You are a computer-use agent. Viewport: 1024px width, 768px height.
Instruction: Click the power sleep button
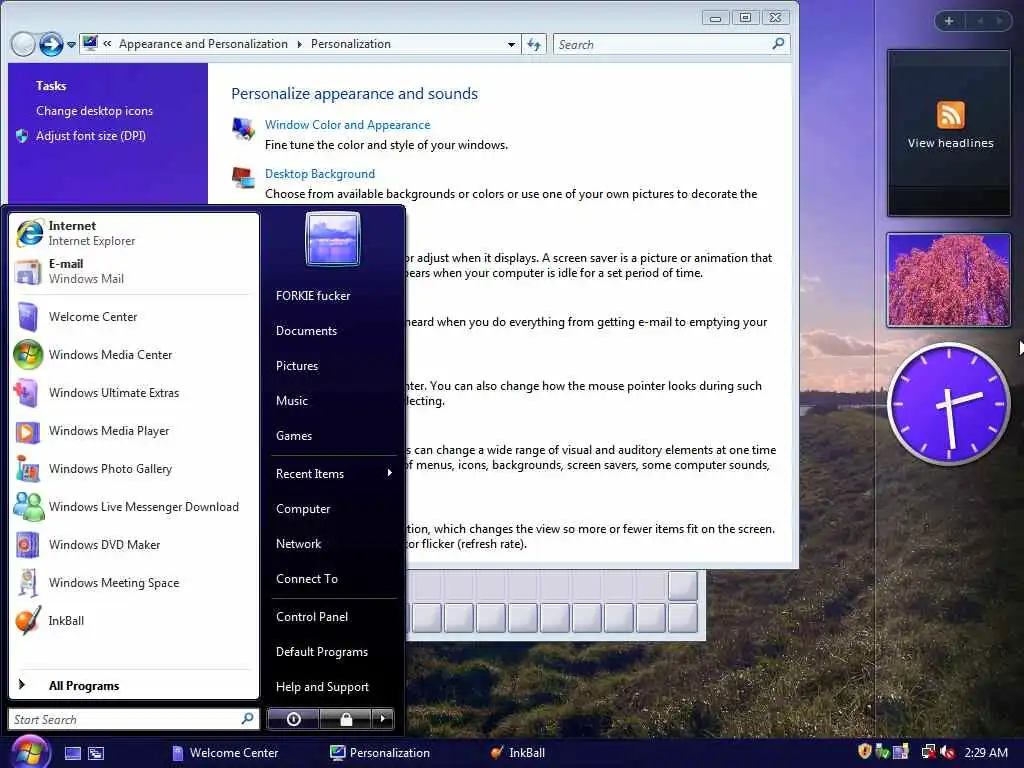point(293,719)
